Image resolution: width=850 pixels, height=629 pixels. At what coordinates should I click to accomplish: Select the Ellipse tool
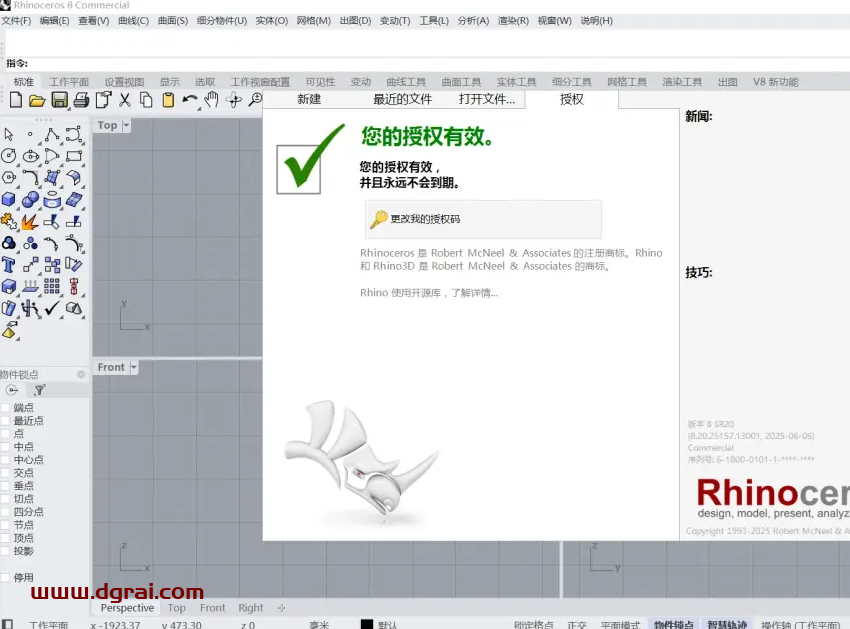click(30, 156)
